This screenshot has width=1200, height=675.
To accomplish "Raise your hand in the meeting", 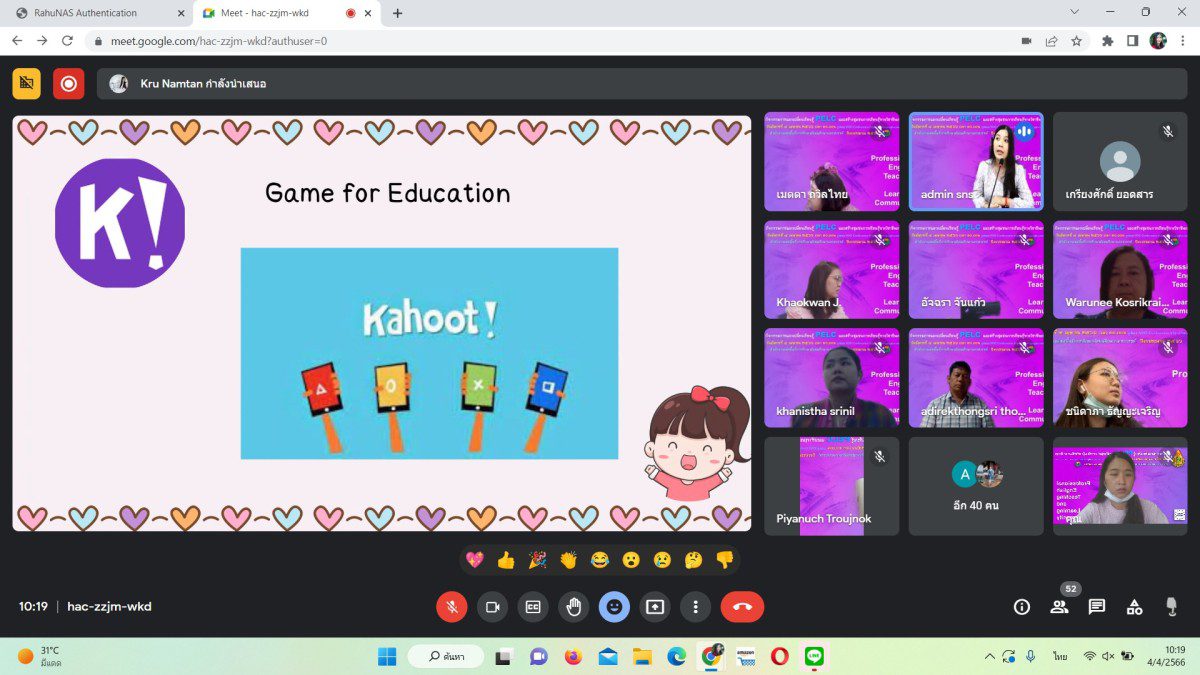I will [x=573, y=606].
